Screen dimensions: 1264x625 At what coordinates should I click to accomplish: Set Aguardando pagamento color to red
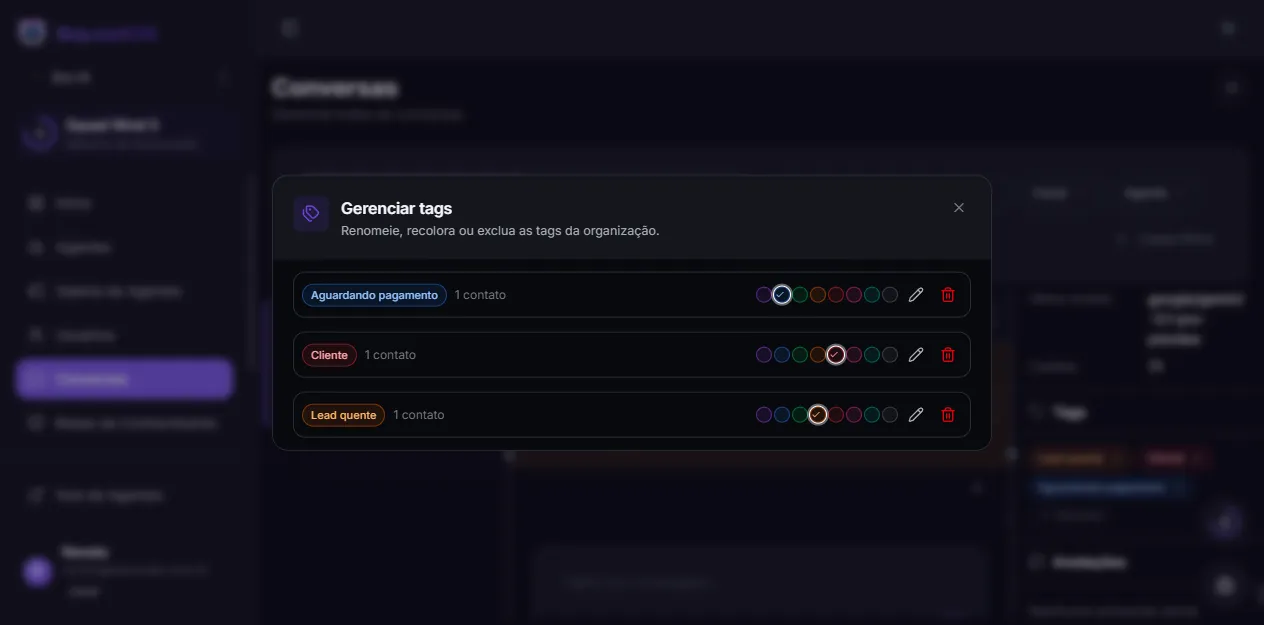point(836,295)
